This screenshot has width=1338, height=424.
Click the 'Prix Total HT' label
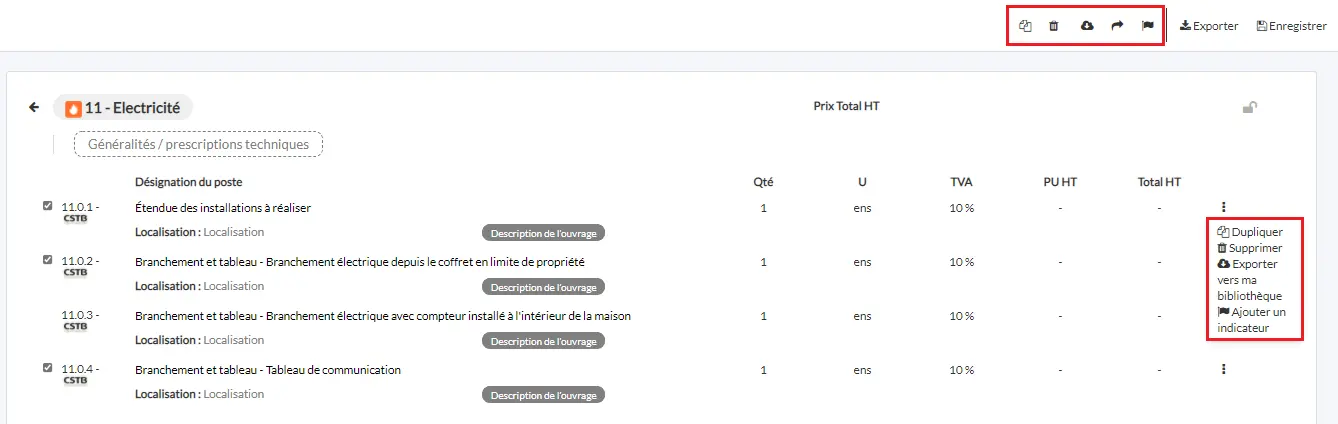[846, 105]
